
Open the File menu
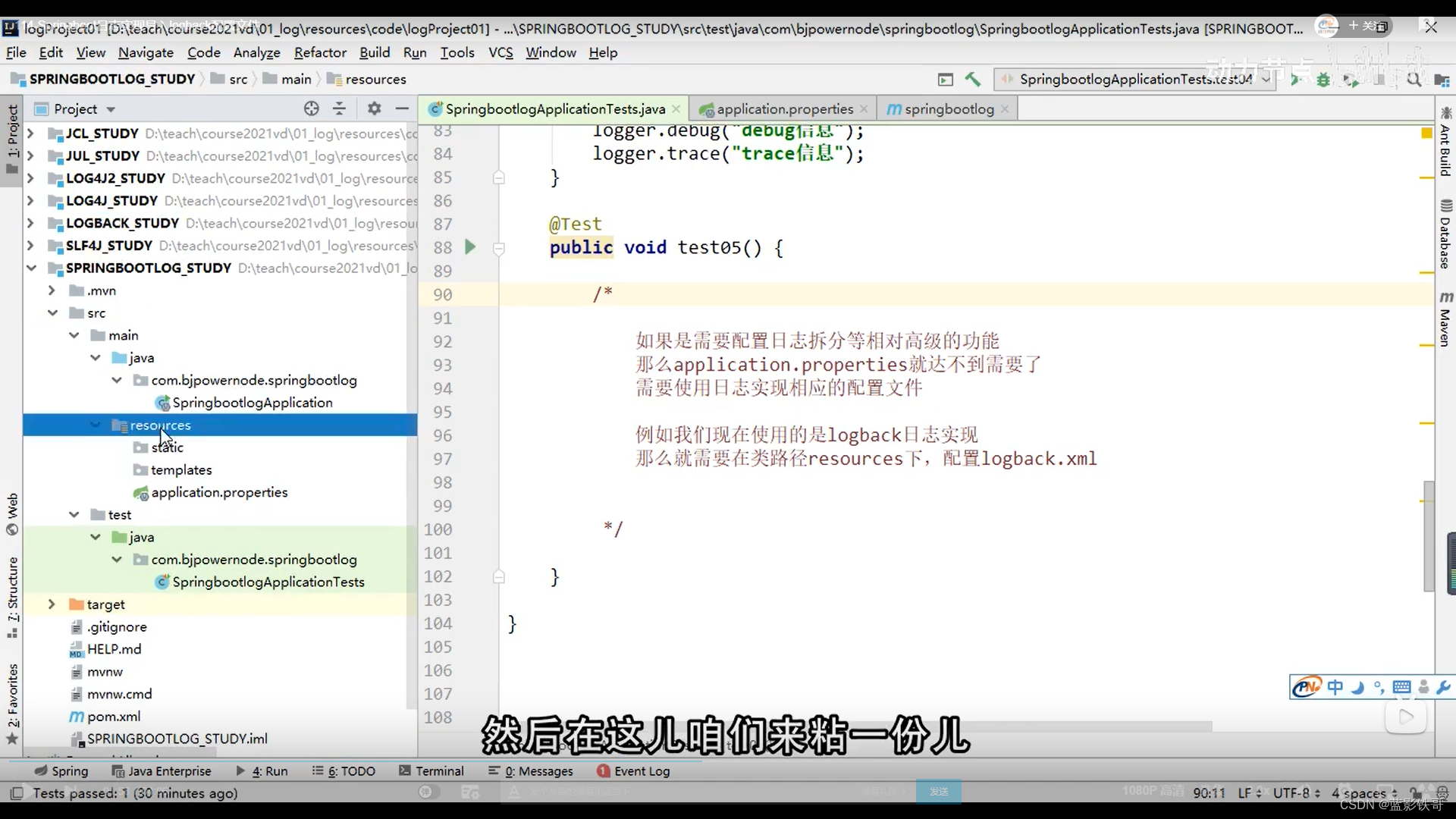16,52
